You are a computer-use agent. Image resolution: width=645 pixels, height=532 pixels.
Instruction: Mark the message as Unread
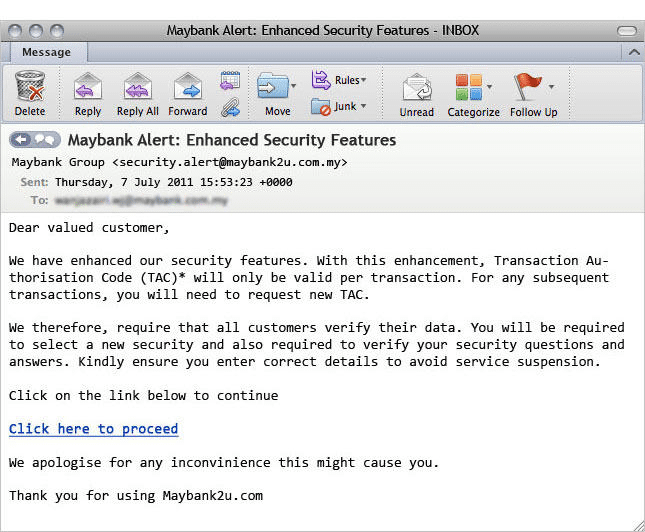pyautogui.click(x=416, y=92)
